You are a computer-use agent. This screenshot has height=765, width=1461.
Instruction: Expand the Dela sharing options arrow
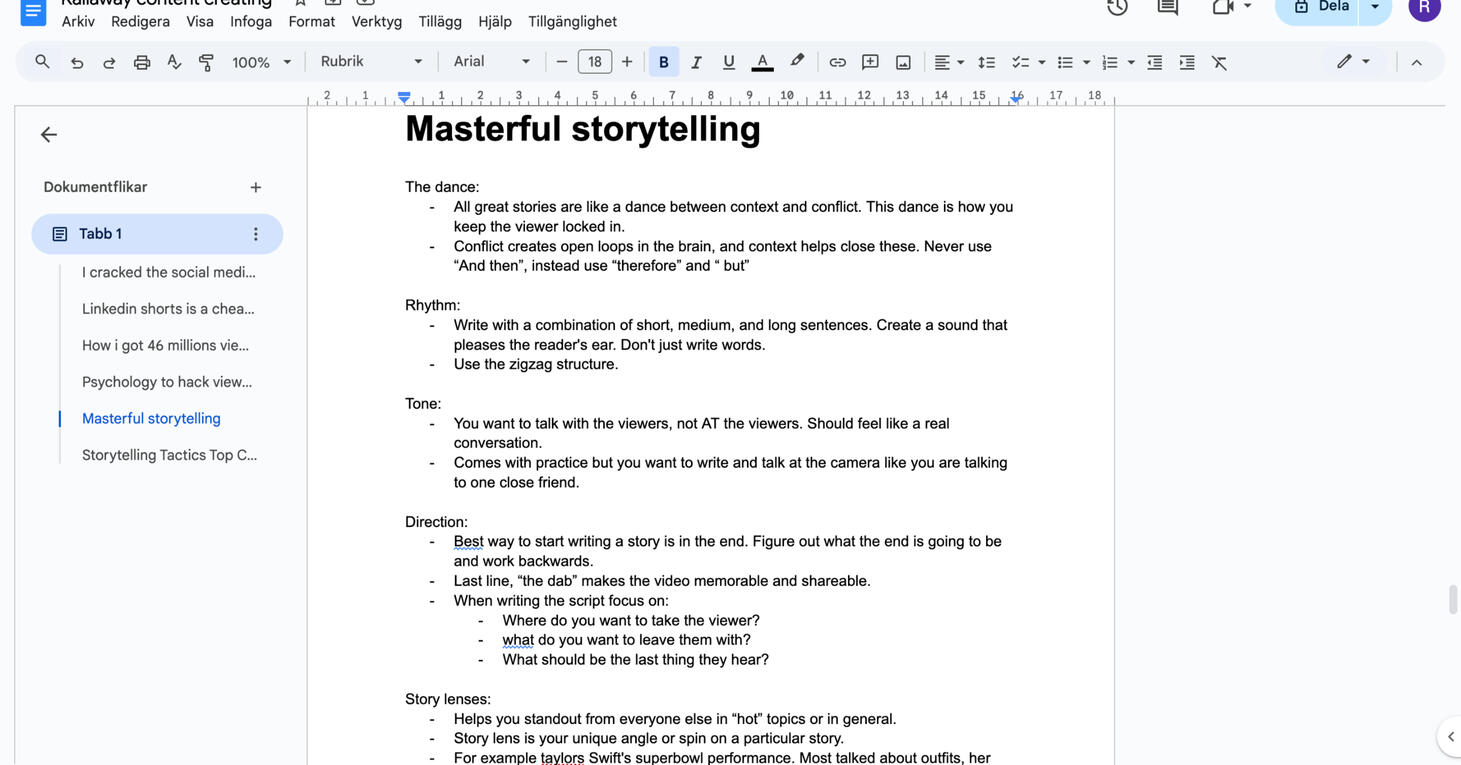point(1375,7)
